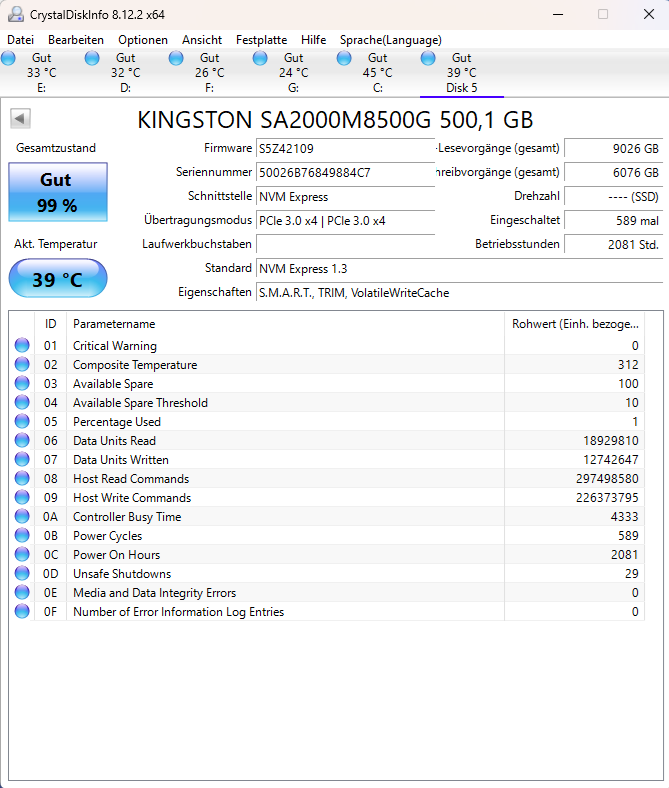Image resolution: width=669 pixels, height=788 pixels.
Task: Click the status circle for Error Information Log Entries
Action: (x=22, y=612)
